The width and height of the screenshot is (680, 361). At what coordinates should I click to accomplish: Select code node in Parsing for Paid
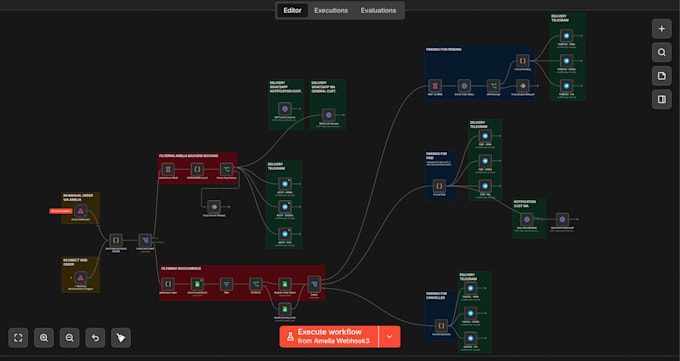[439, 186]
